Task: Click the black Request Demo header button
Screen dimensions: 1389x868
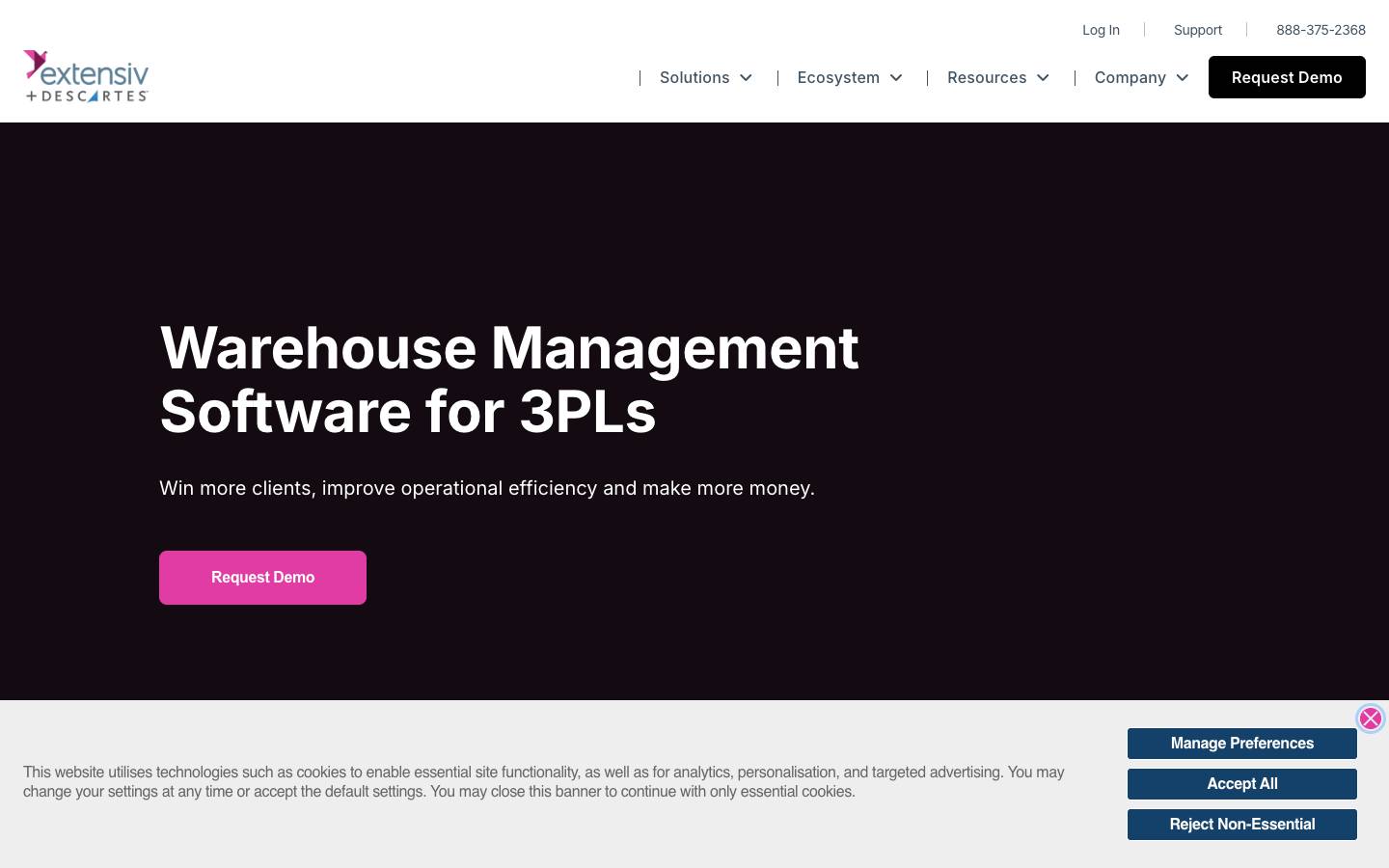Action: point(1287,77)
